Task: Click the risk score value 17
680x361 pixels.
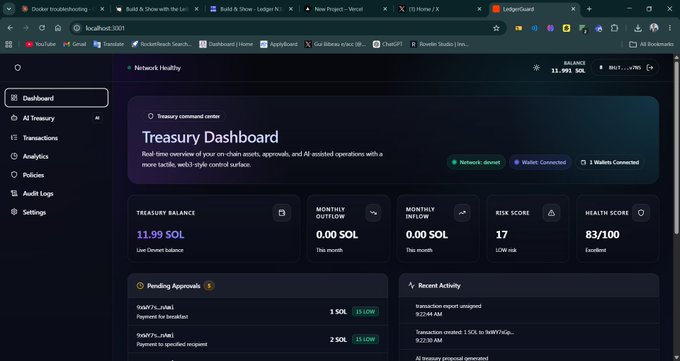Action: [501, 235]
